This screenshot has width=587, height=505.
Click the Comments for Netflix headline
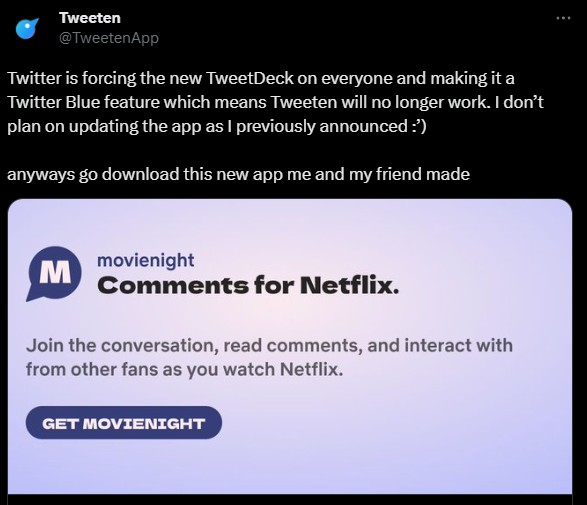coord(248,286)
